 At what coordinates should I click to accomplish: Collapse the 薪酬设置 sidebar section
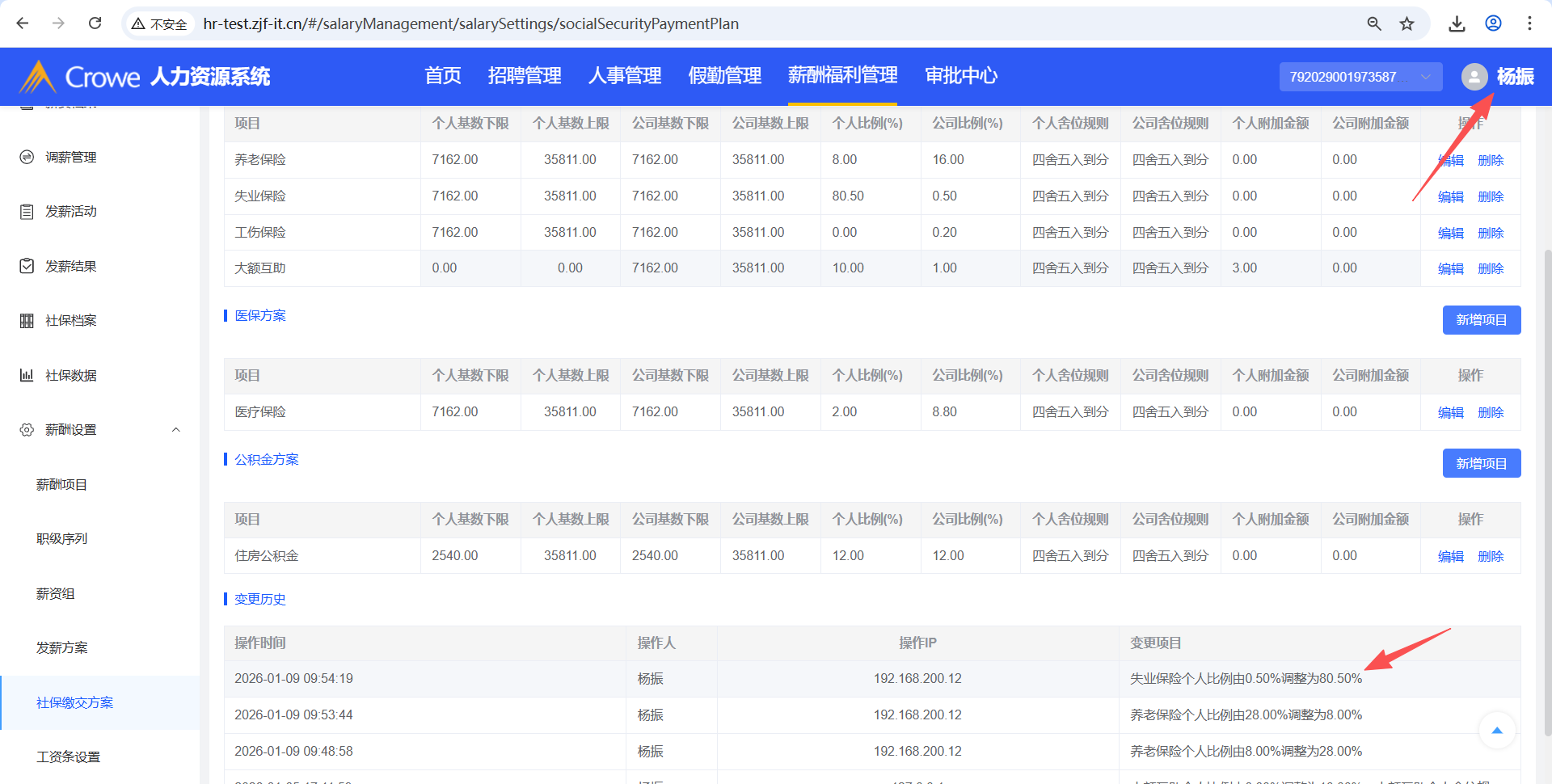(x=175, y=430)
